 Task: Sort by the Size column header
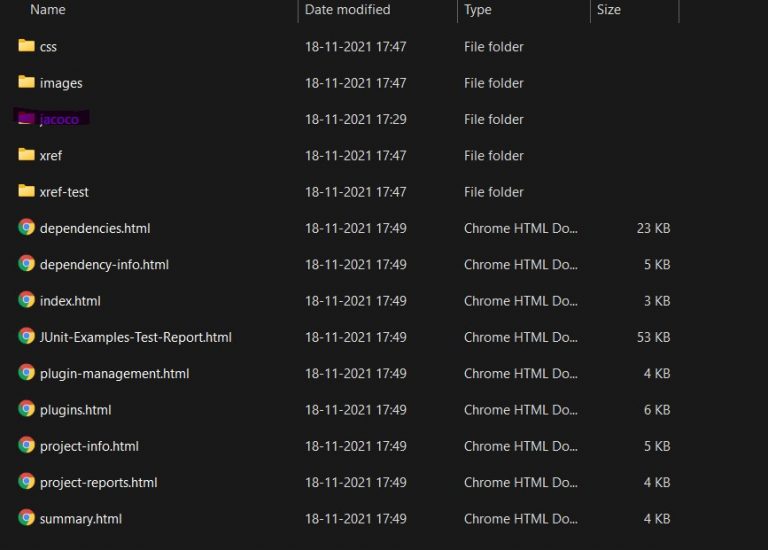click(x=609, y=10)
